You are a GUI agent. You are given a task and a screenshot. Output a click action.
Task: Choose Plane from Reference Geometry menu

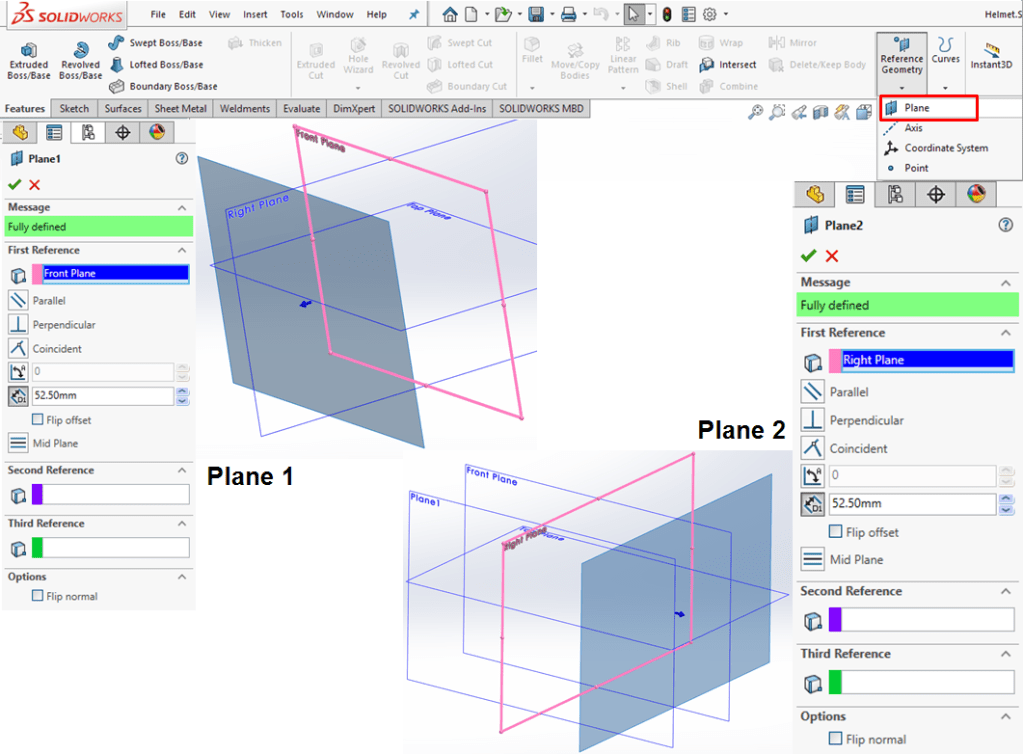pyautogui.click(x=916, y=107)
